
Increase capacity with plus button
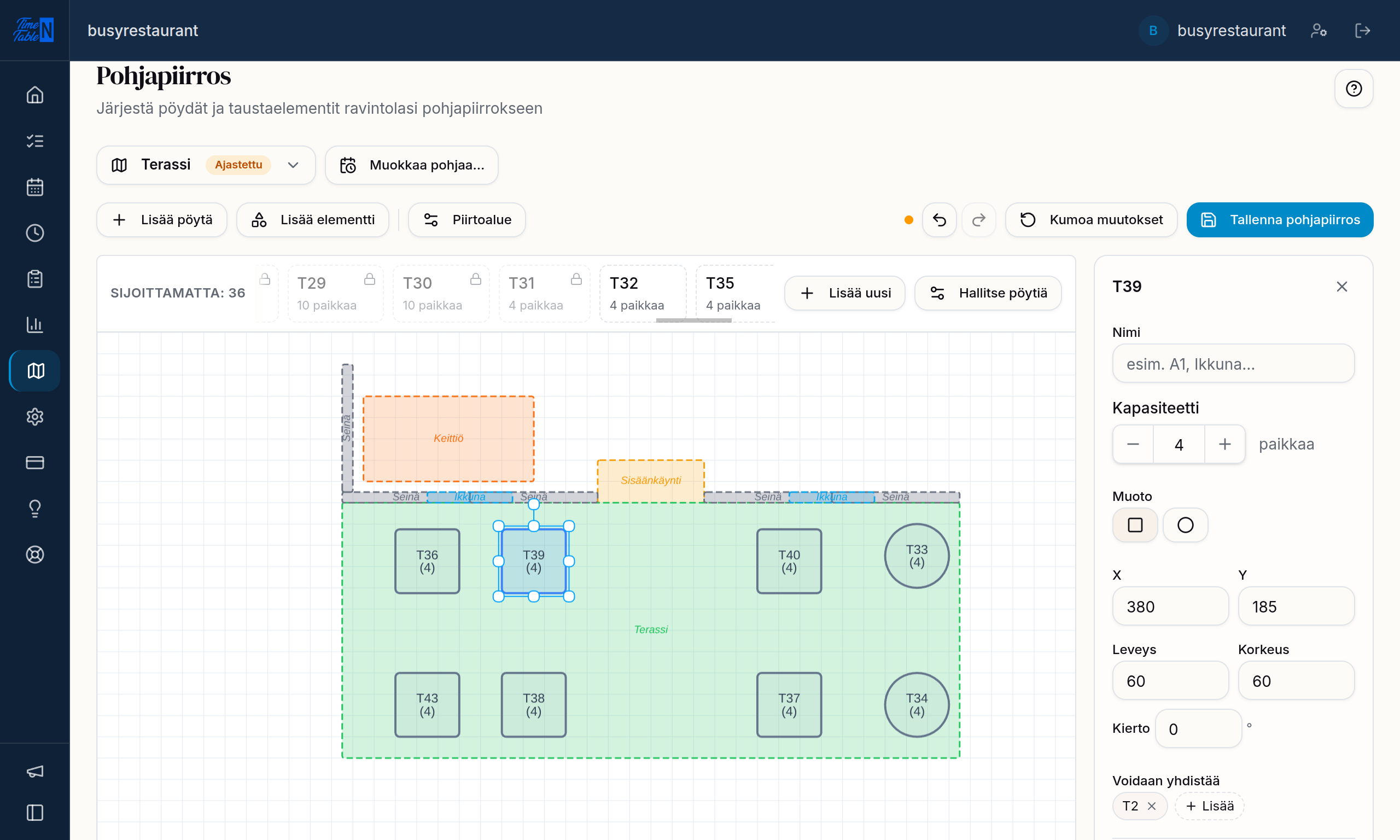point(1224,445)
